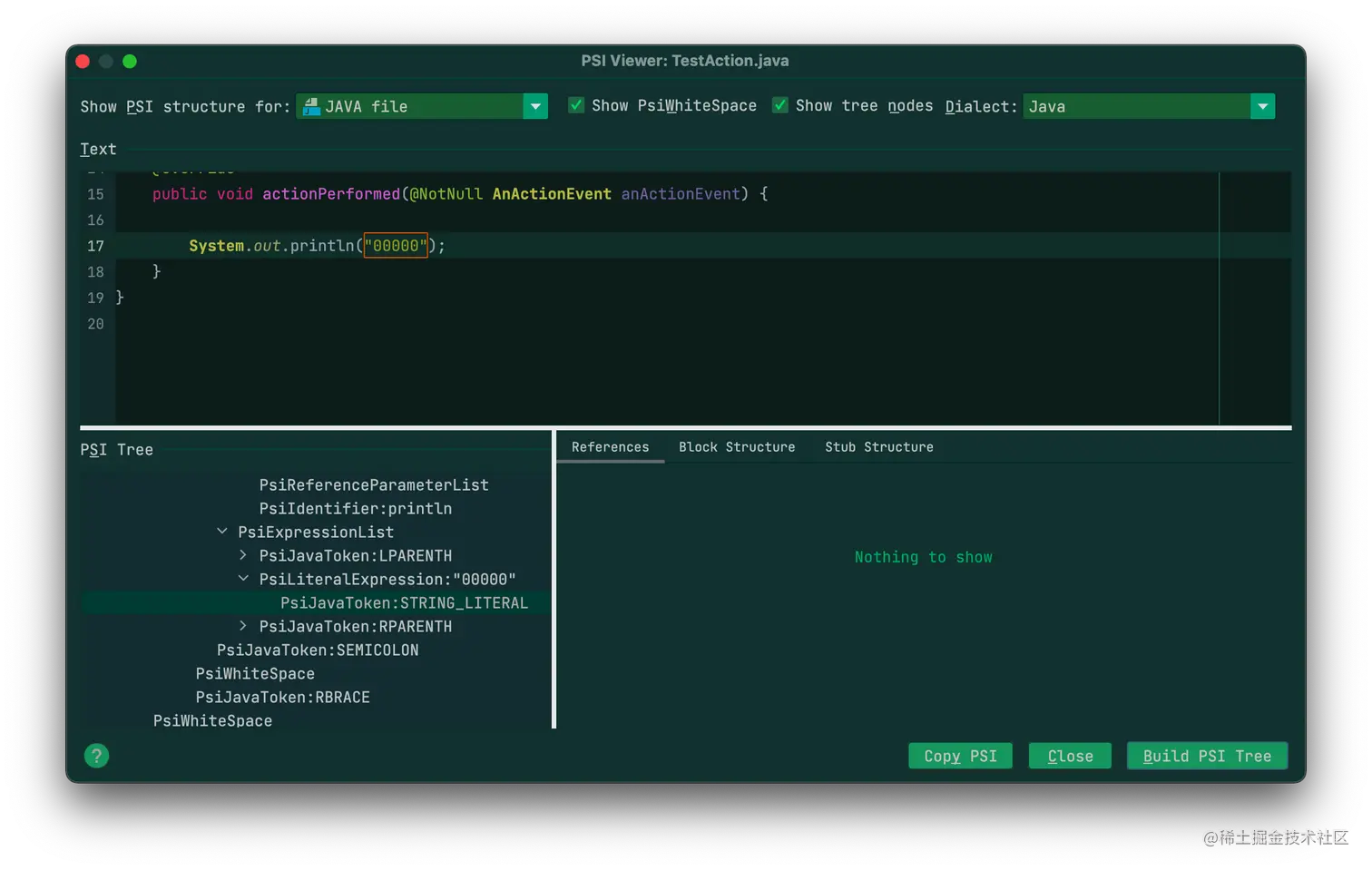Open the Block Structure tab
The image size is (1372, 870).
pyautogui.click(x=737, y=447)
